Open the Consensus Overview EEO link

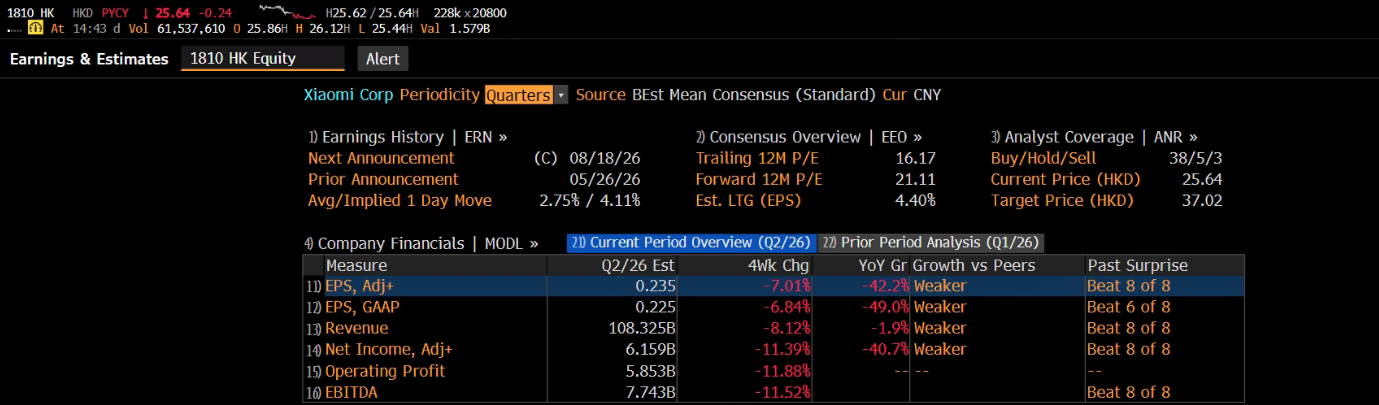point(809,137)
